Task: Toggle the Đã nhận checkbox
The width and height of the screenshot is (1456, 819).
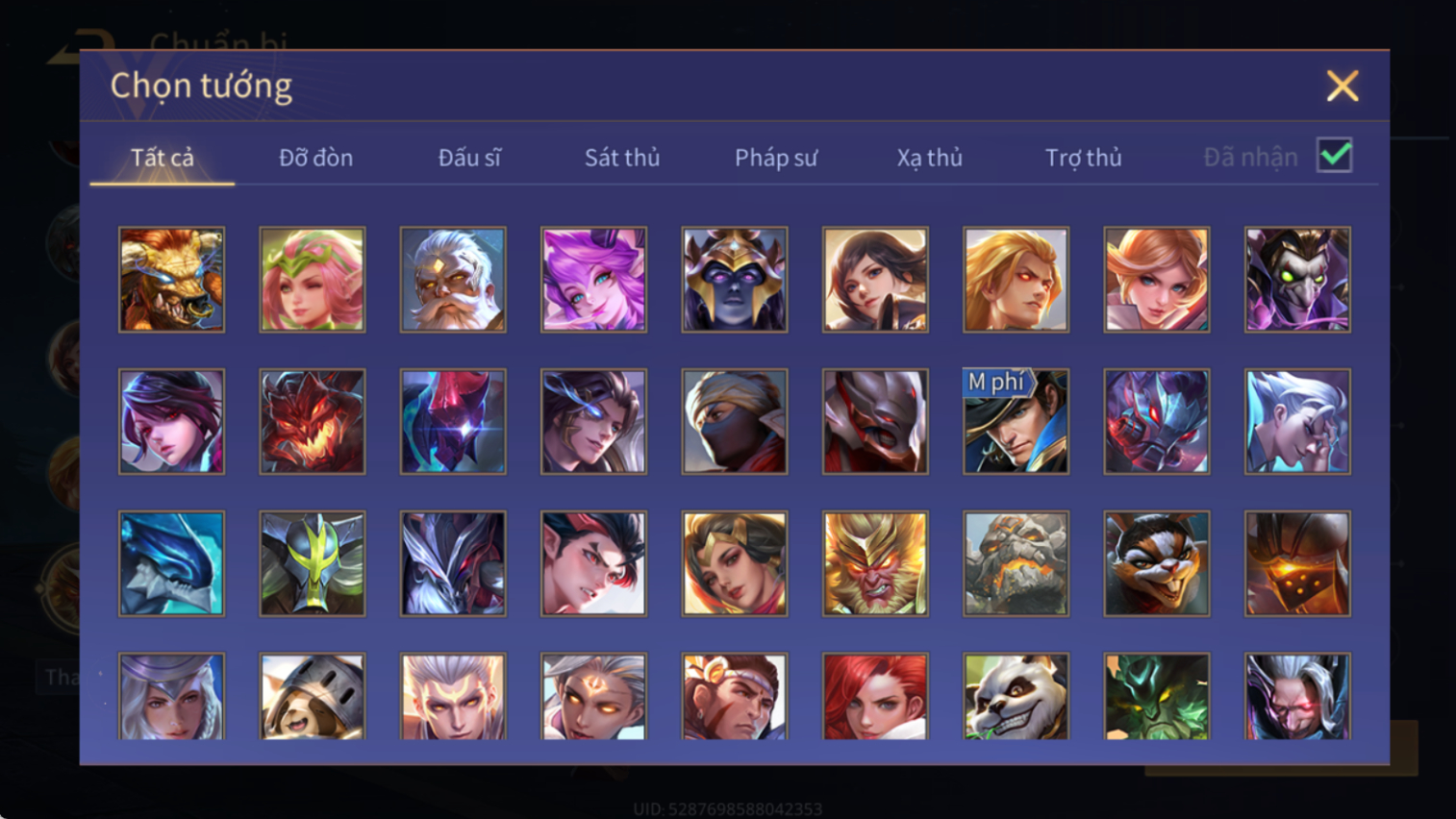Action: [1335, 156]
